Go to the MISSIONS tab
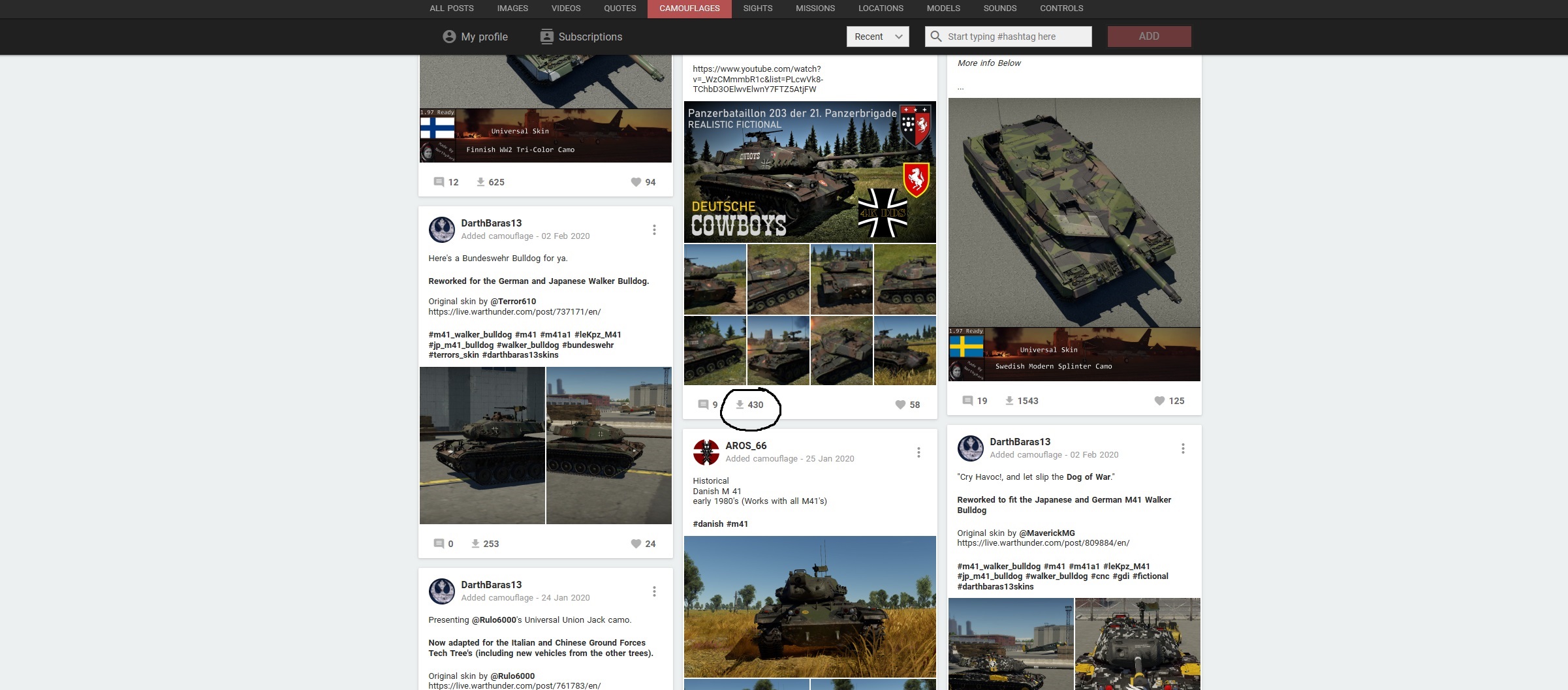 coord(815,8)
